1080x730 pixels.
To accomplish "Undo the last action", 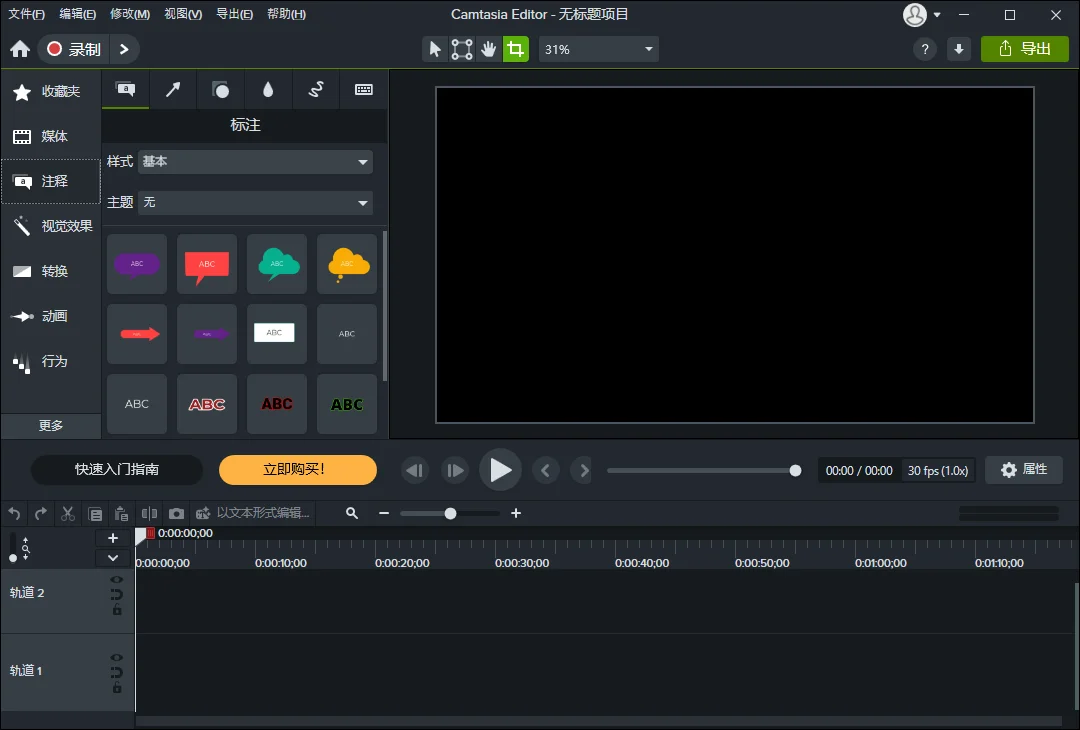I will pos(14,514).
